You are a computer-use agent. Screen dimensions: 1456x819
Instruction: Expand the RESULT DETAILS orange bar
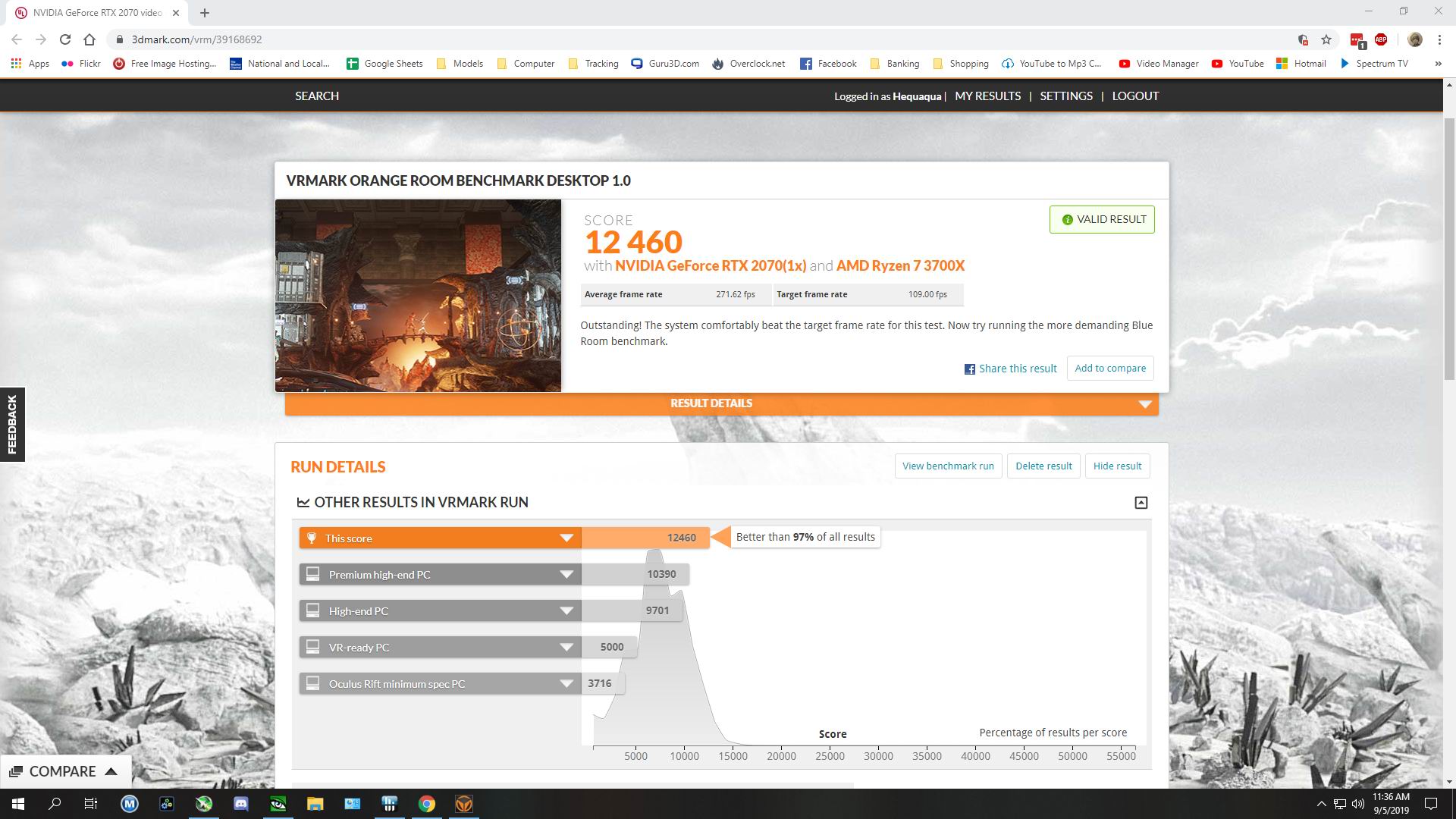click(721, 403)
